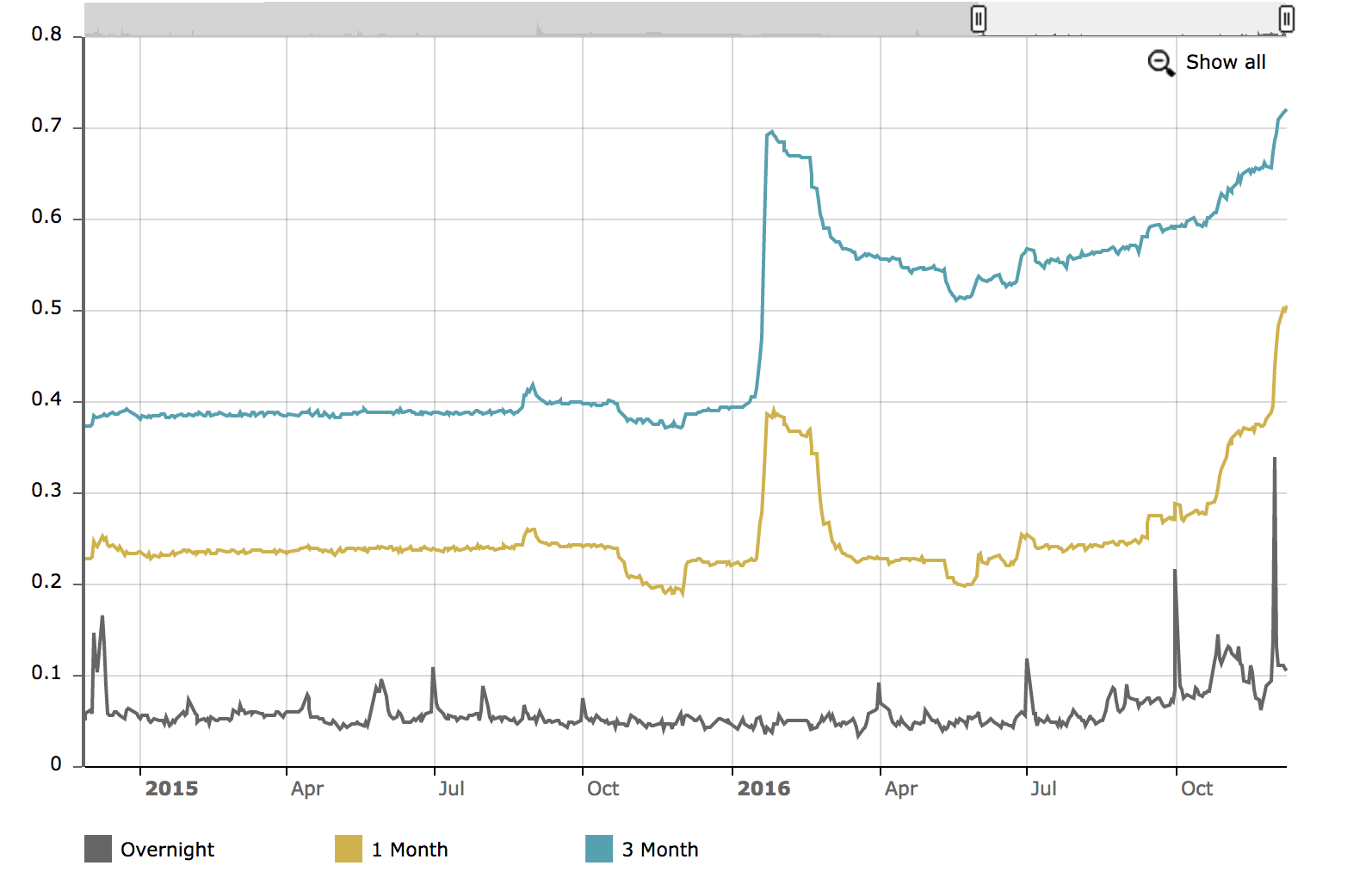The width and height of the screenshot is (1372, 878).
Task: Click the zoom-out magnifier icon
Action: 1161,63
